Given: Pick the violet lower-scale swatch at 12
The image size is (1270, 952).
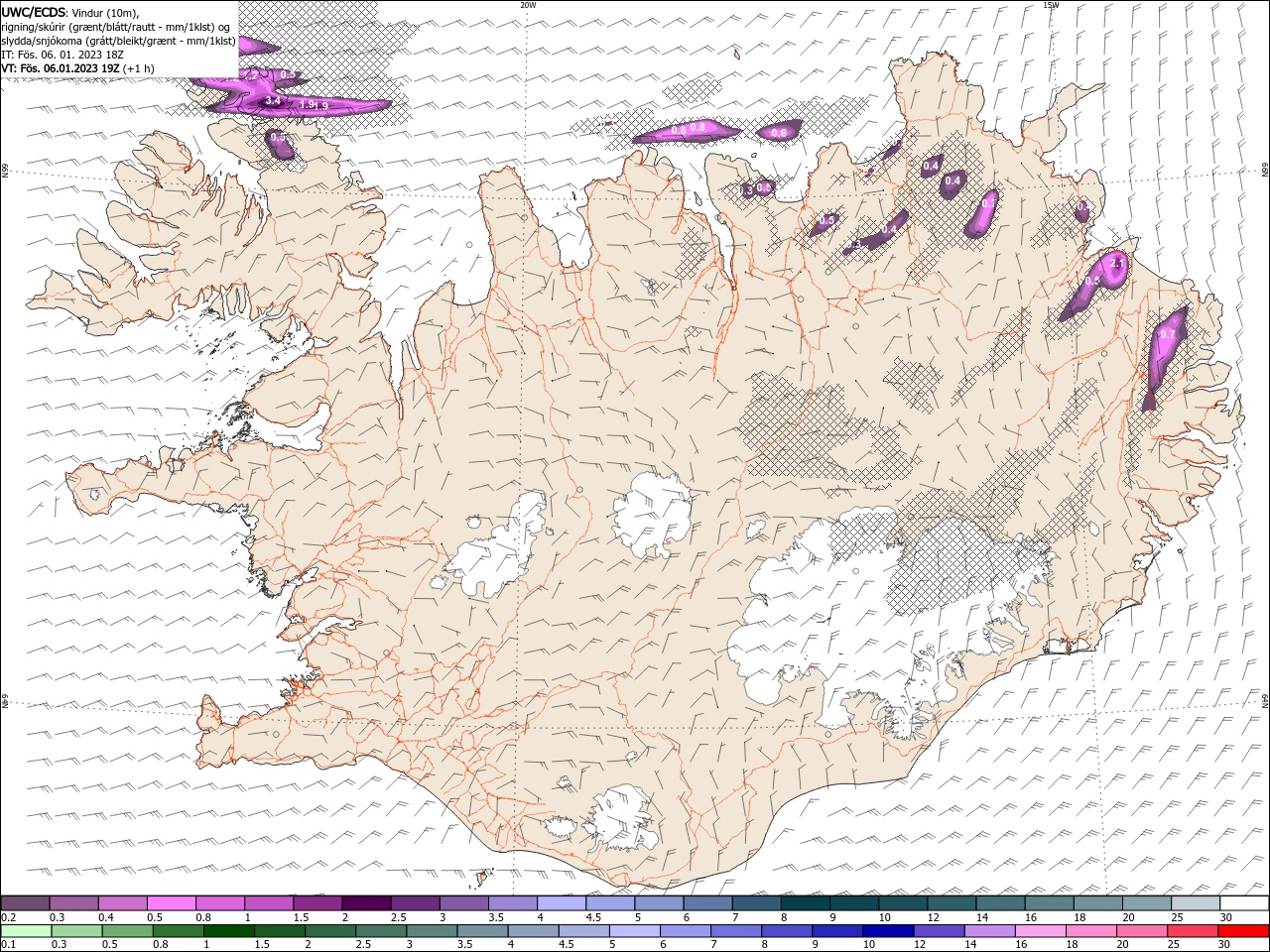Looking at the screenshot, I should pos(939,931).
